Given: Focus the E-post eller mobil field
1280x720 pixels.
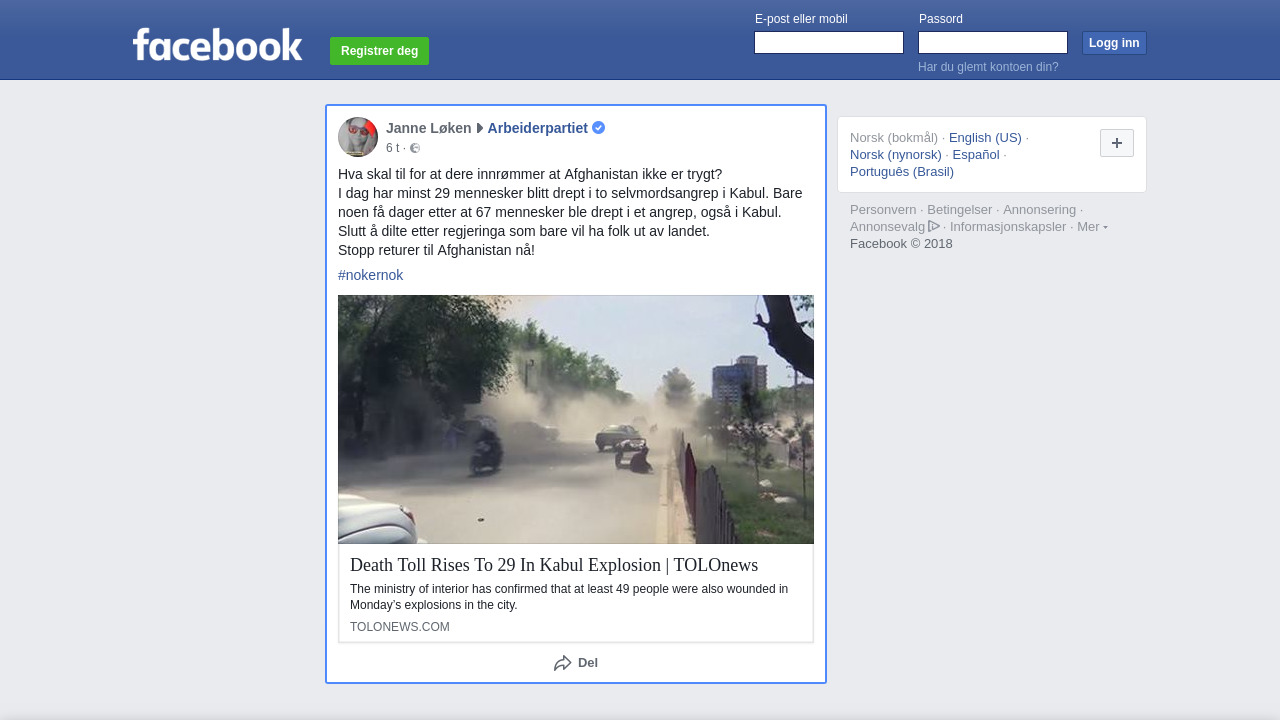Looking at the screenshot, I should click(828, 42).
